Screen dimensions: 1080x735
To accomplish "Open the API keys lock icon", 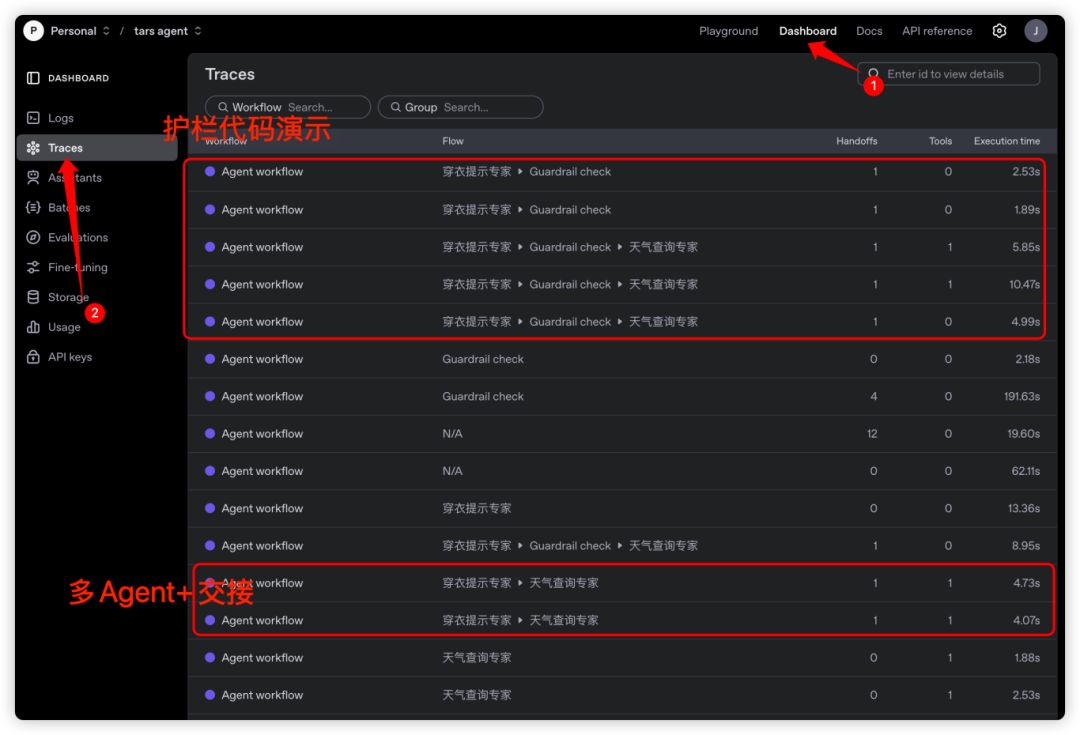I will (x=33, y=357).
